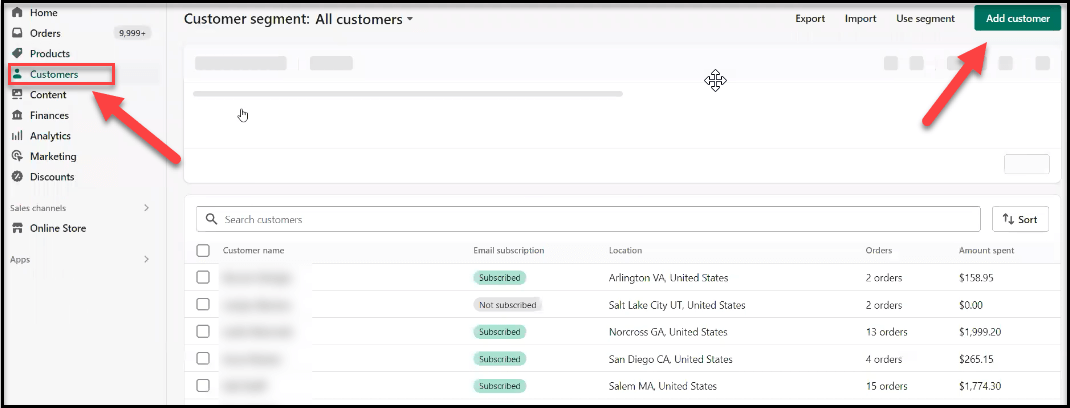Click the Location column header
Screen dimensions: 1070x408
coord(625,250)
